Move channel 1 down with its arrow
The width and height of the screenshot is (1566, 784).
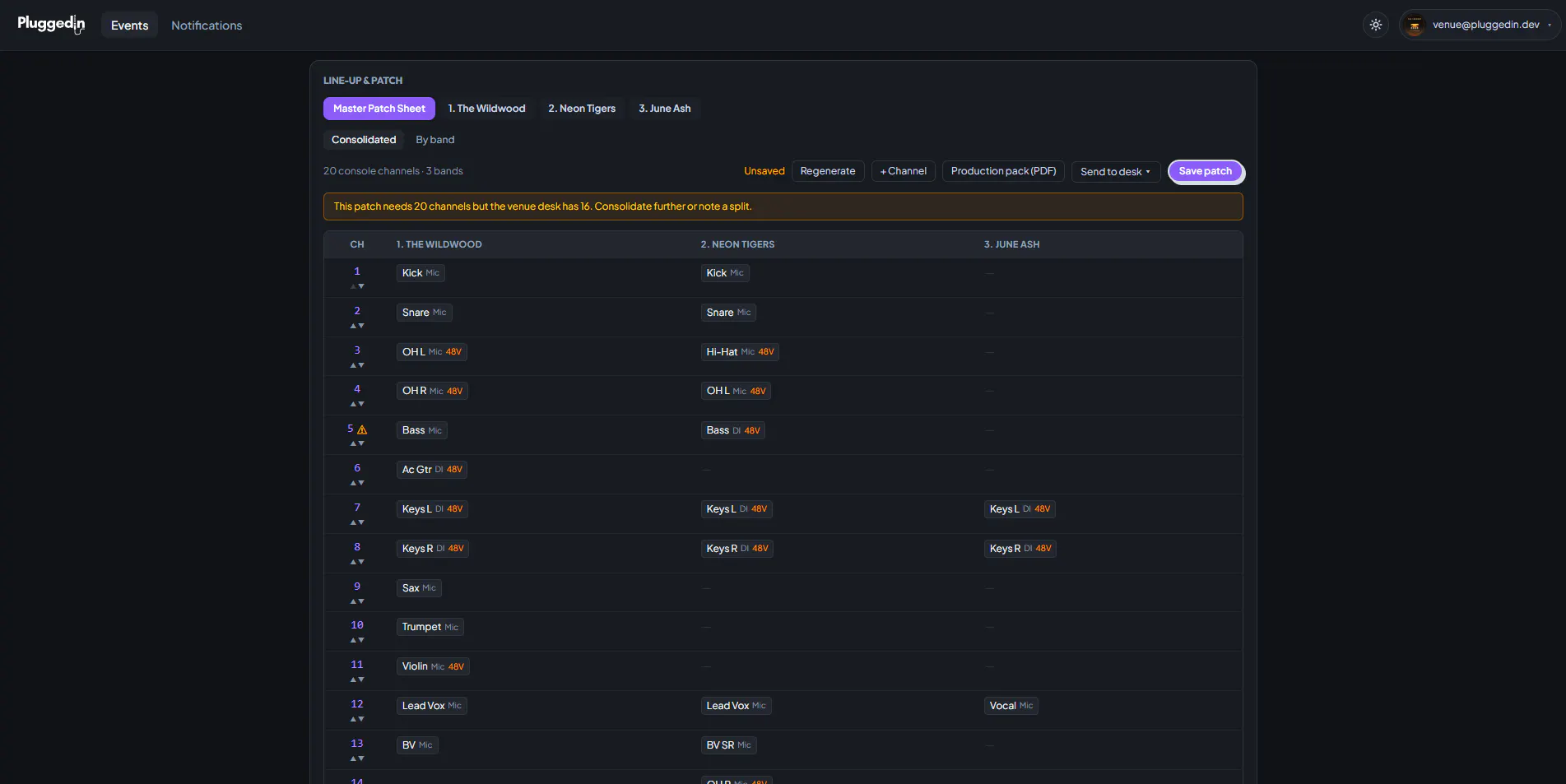(361, 286)
